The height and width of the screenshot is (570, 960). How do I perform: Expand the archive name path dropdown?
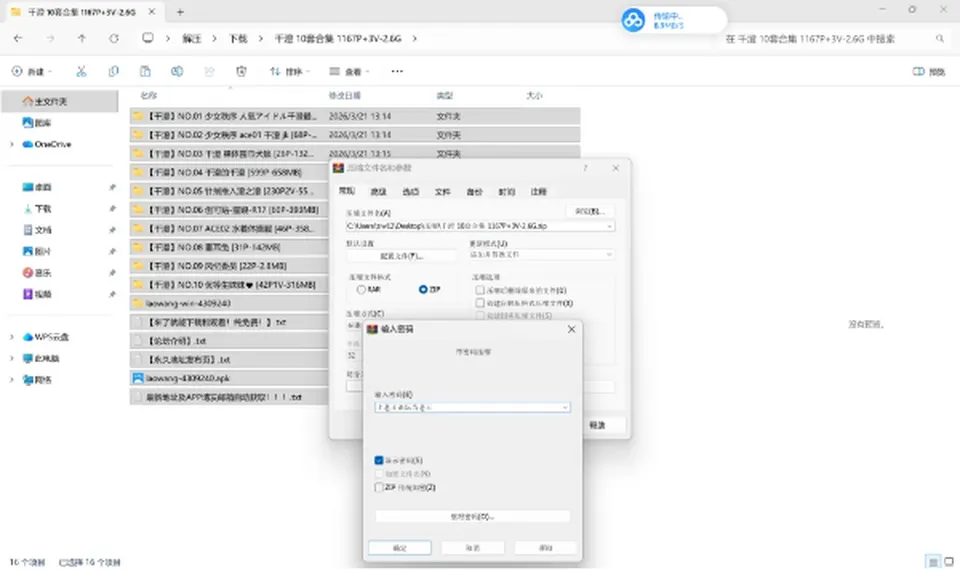point(609,226)
